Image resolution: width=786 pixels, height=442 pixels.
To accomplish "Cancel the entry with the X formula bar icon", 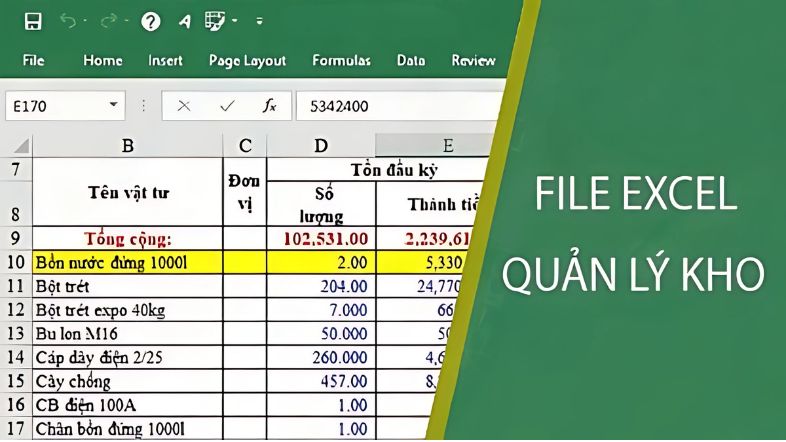I will click(184, 105).
